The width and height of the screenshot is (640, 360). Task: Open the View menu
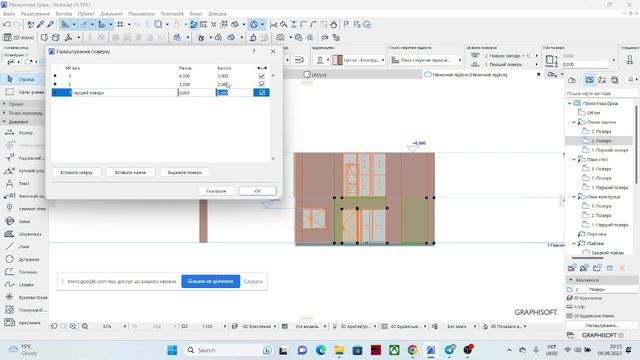tap(64, 13)
